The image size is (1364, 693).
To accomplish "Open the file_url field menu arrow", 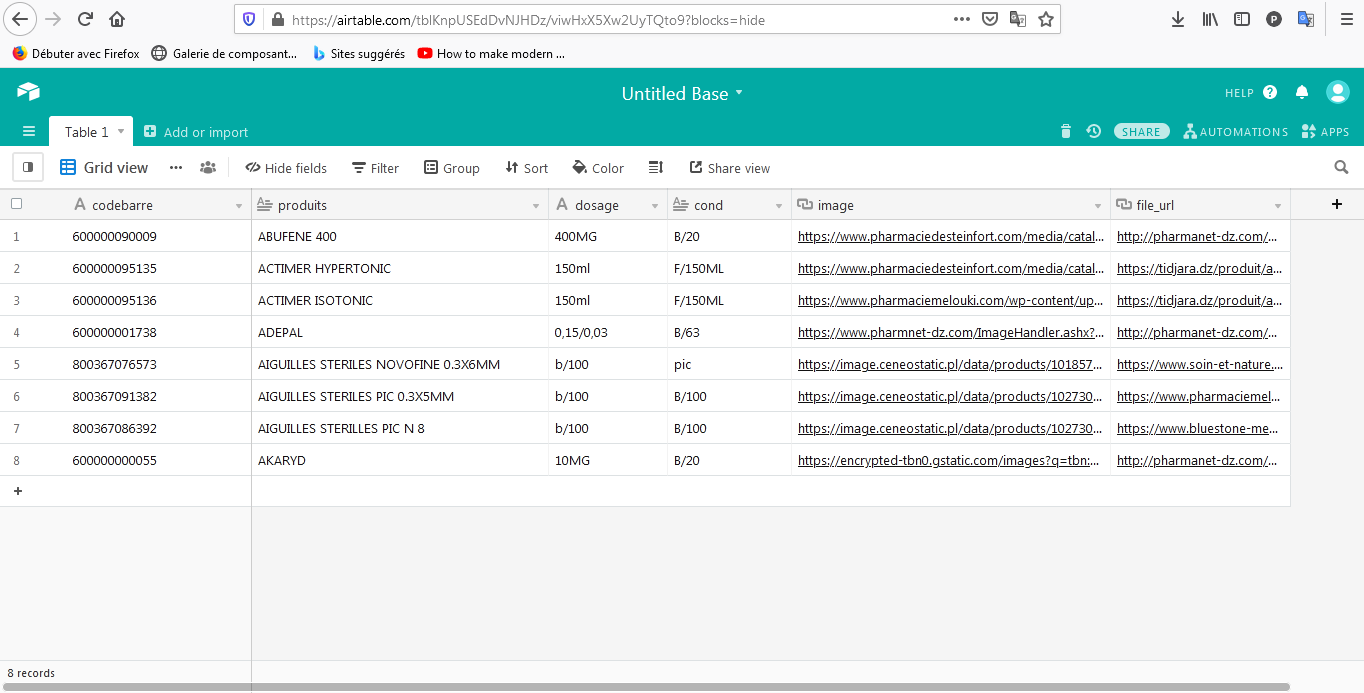I will point(1278,206).
